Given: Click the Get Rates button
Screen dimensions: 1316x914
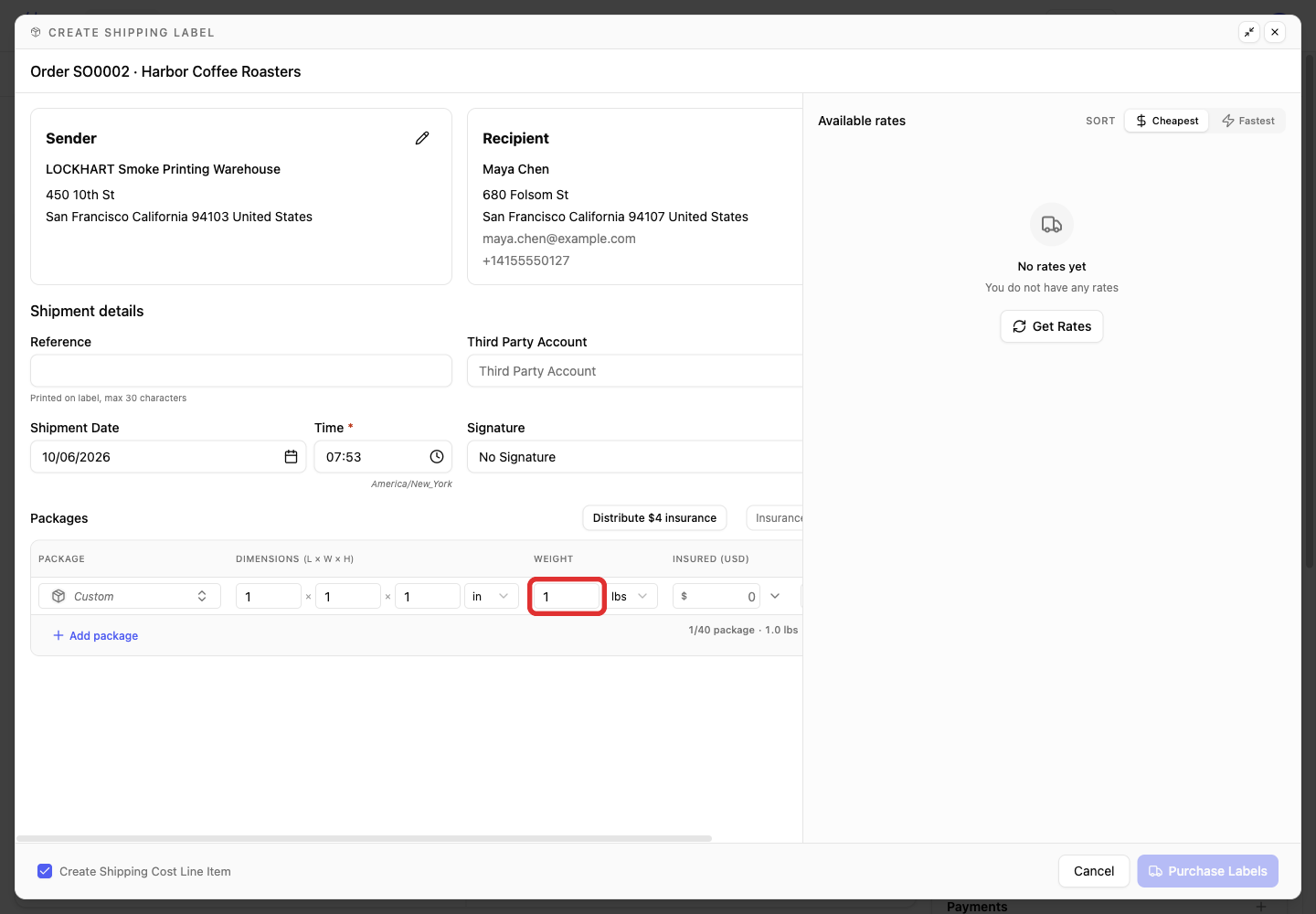Looking at the screenshot, I should coord(1052,326).
